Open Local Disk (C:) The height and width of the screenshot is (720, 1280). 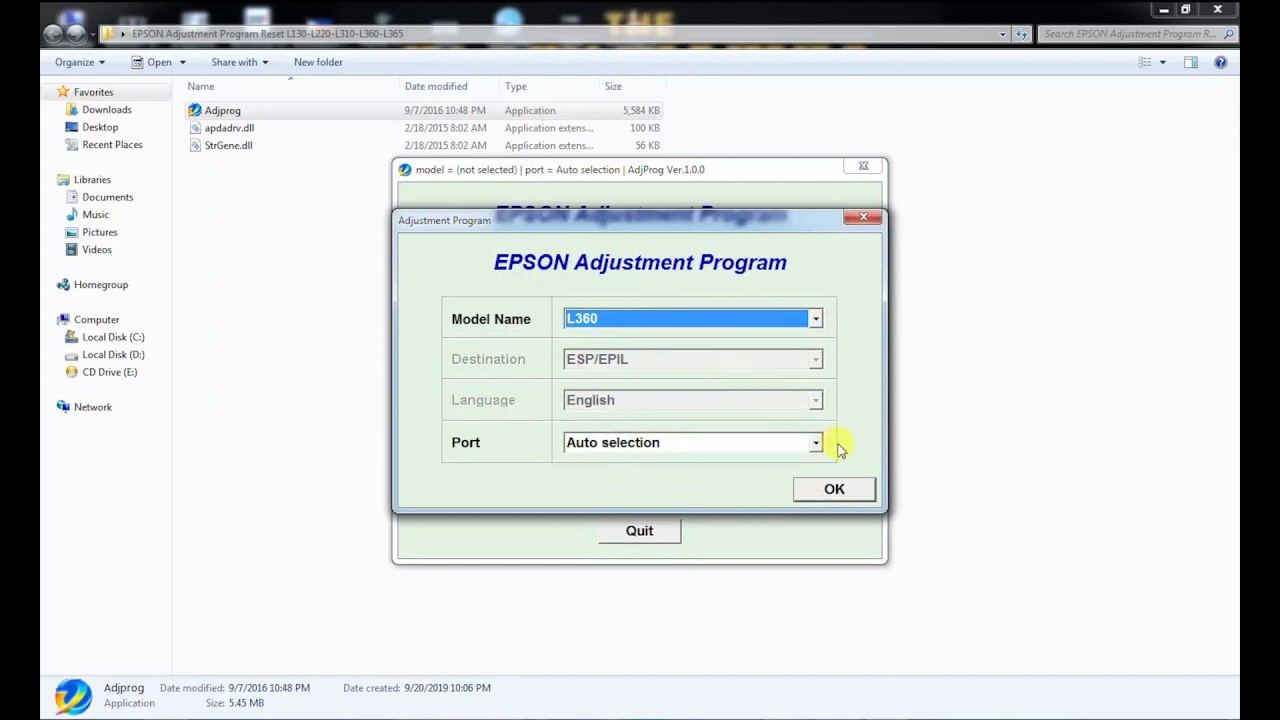pyautogui.click(x=113, y=337)
